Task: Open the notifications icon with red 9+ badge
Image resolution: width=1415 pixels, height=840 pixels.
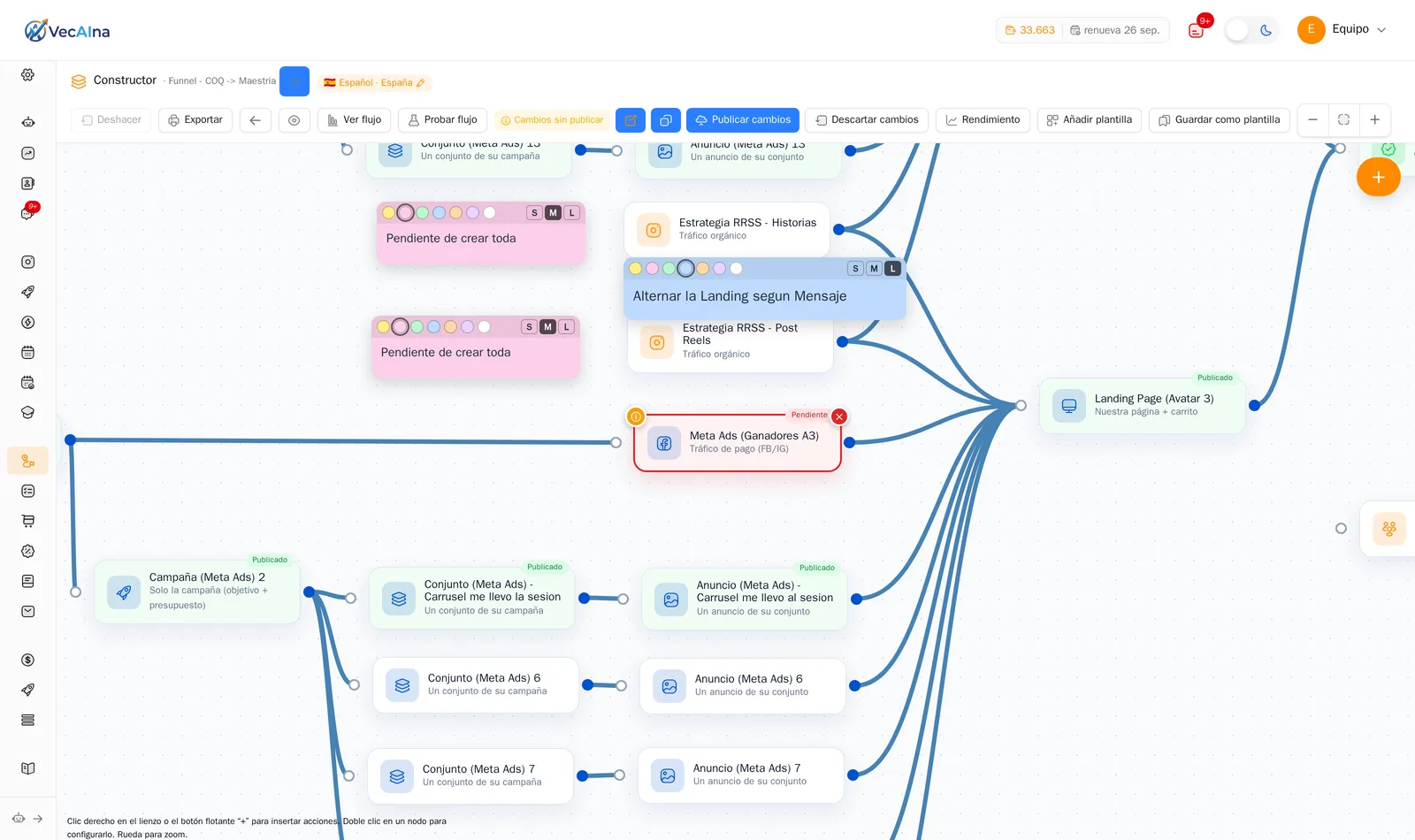Action: (1197, 29)
